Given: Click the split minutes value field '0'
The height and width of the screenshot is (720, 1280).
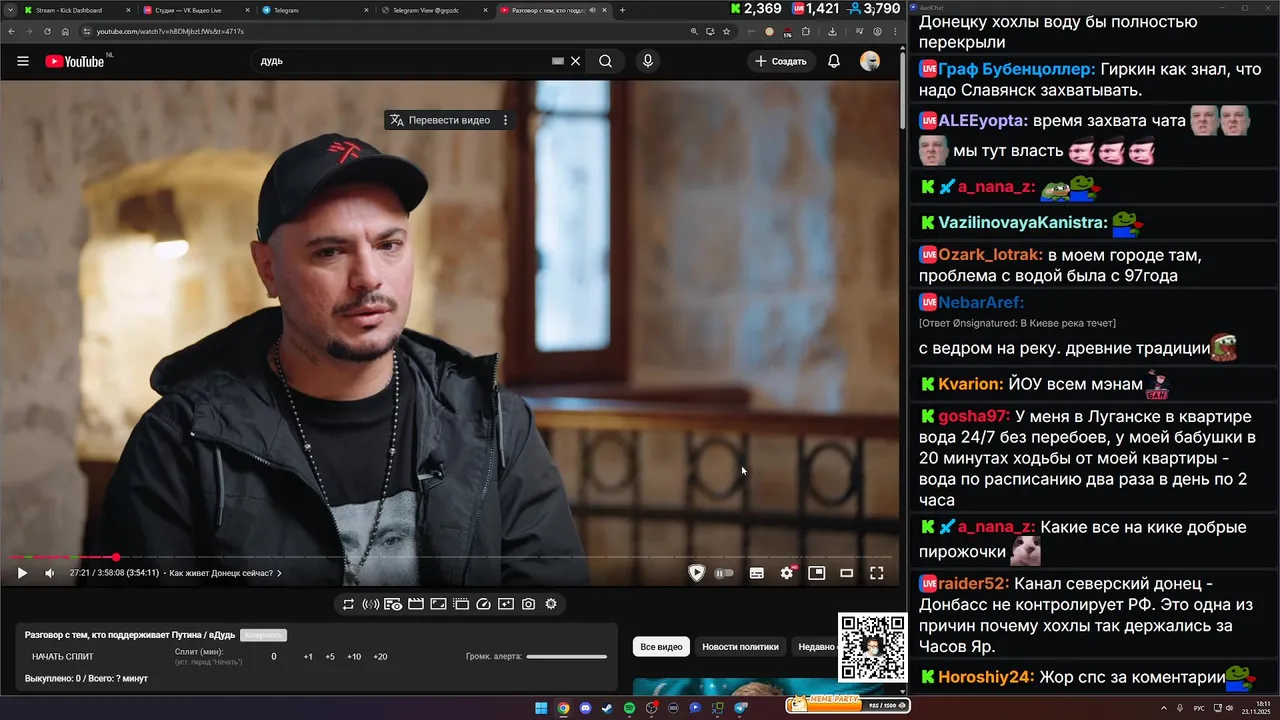Looking at the screenshot, I should [x=274, y=657].
